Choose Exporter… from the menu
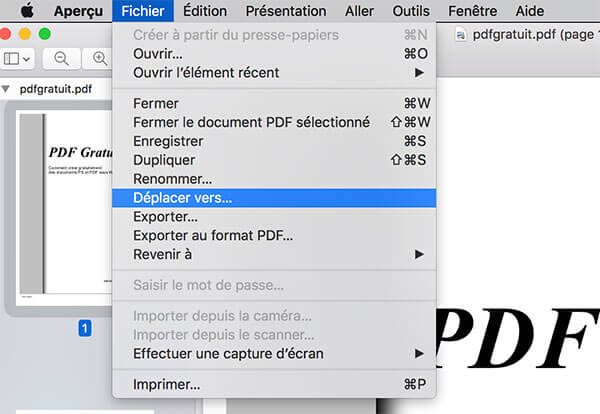Image resolution: width=600 pixels, height=414 pixels. [274, 217]
